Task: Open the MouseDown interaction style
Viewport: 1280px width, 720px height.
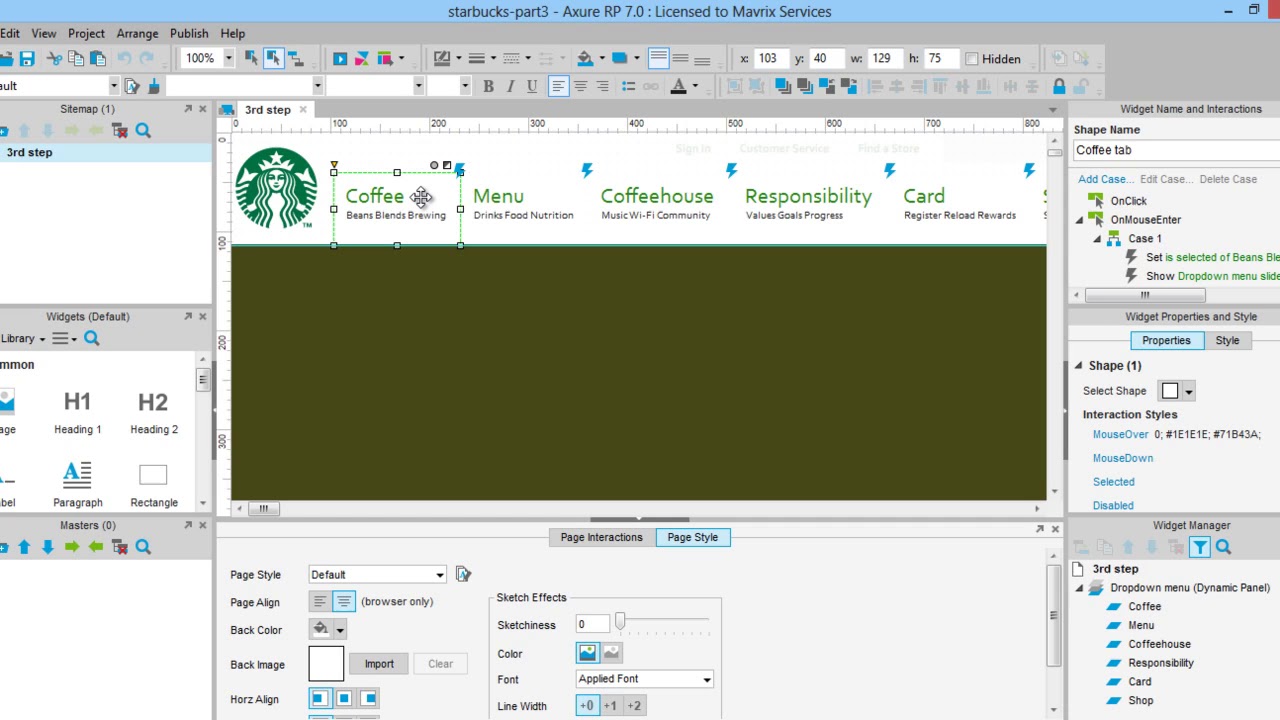Action: [x=1123, y=458]
